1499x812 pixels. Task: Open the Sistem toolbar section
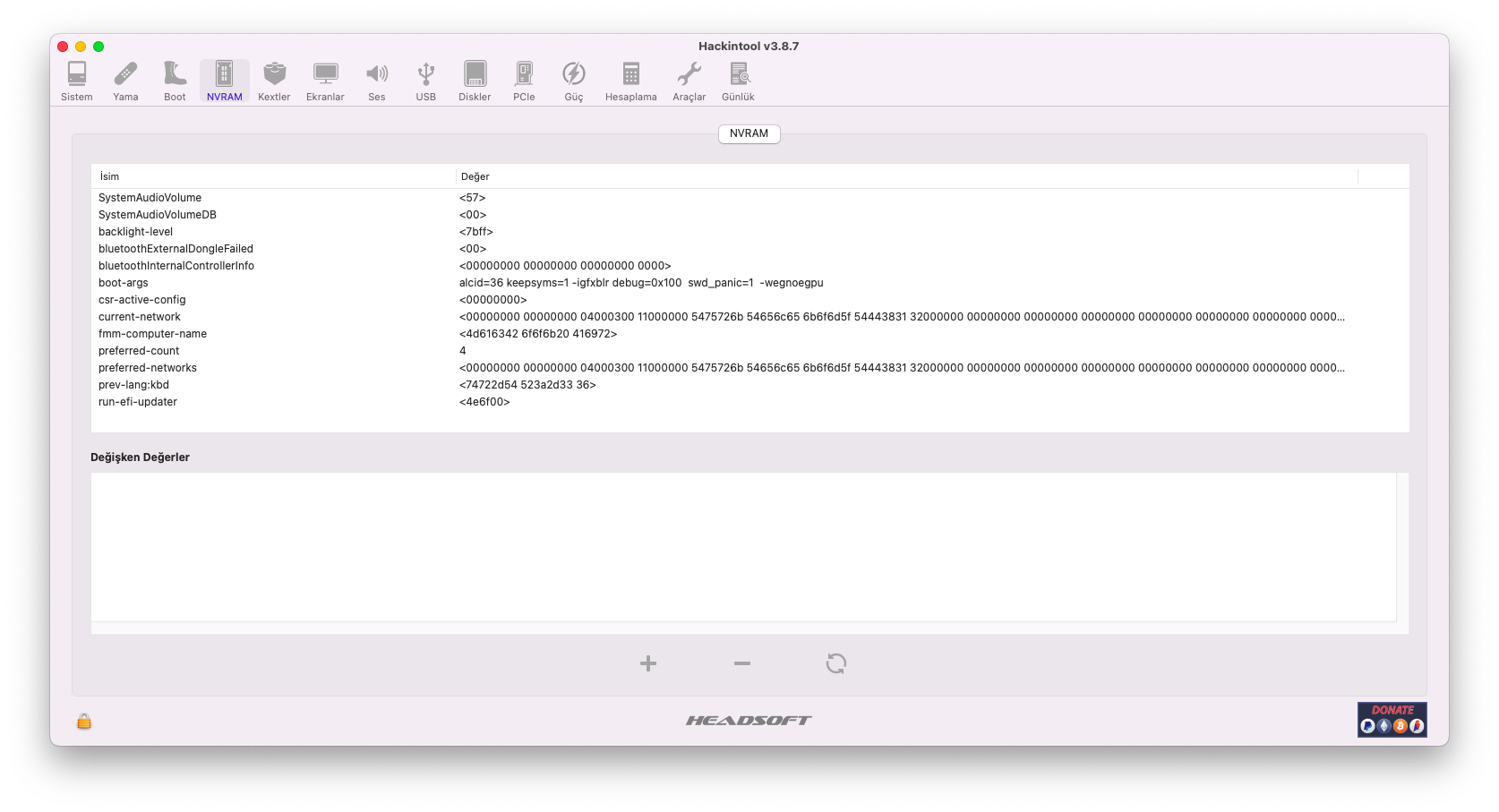(x=77, y=81)
